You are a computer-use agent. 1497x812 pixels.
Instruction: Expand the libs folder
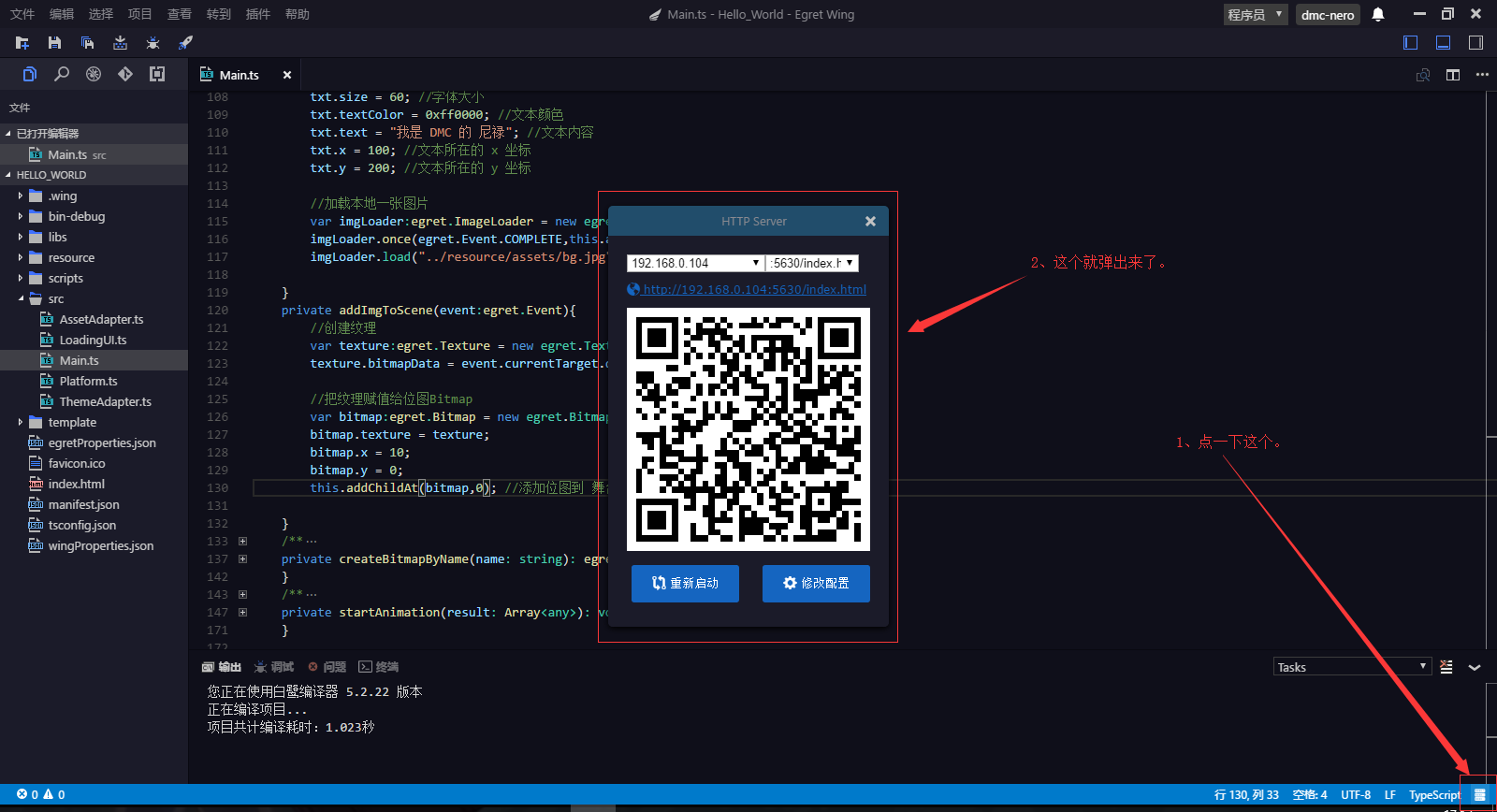point(21,237)
